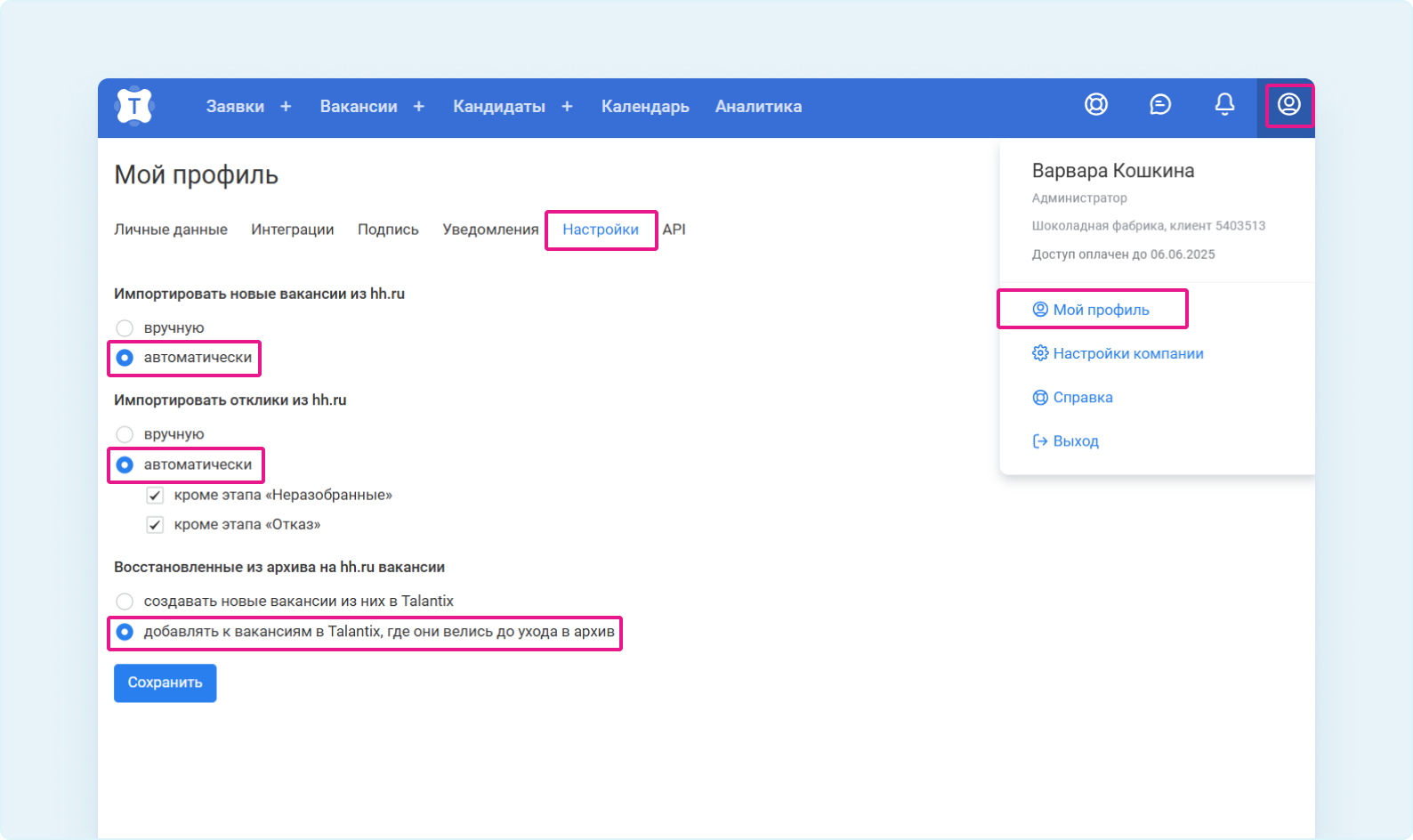Switch to the Уведомления tab
1413x840 pixels.
pos(490,230)
